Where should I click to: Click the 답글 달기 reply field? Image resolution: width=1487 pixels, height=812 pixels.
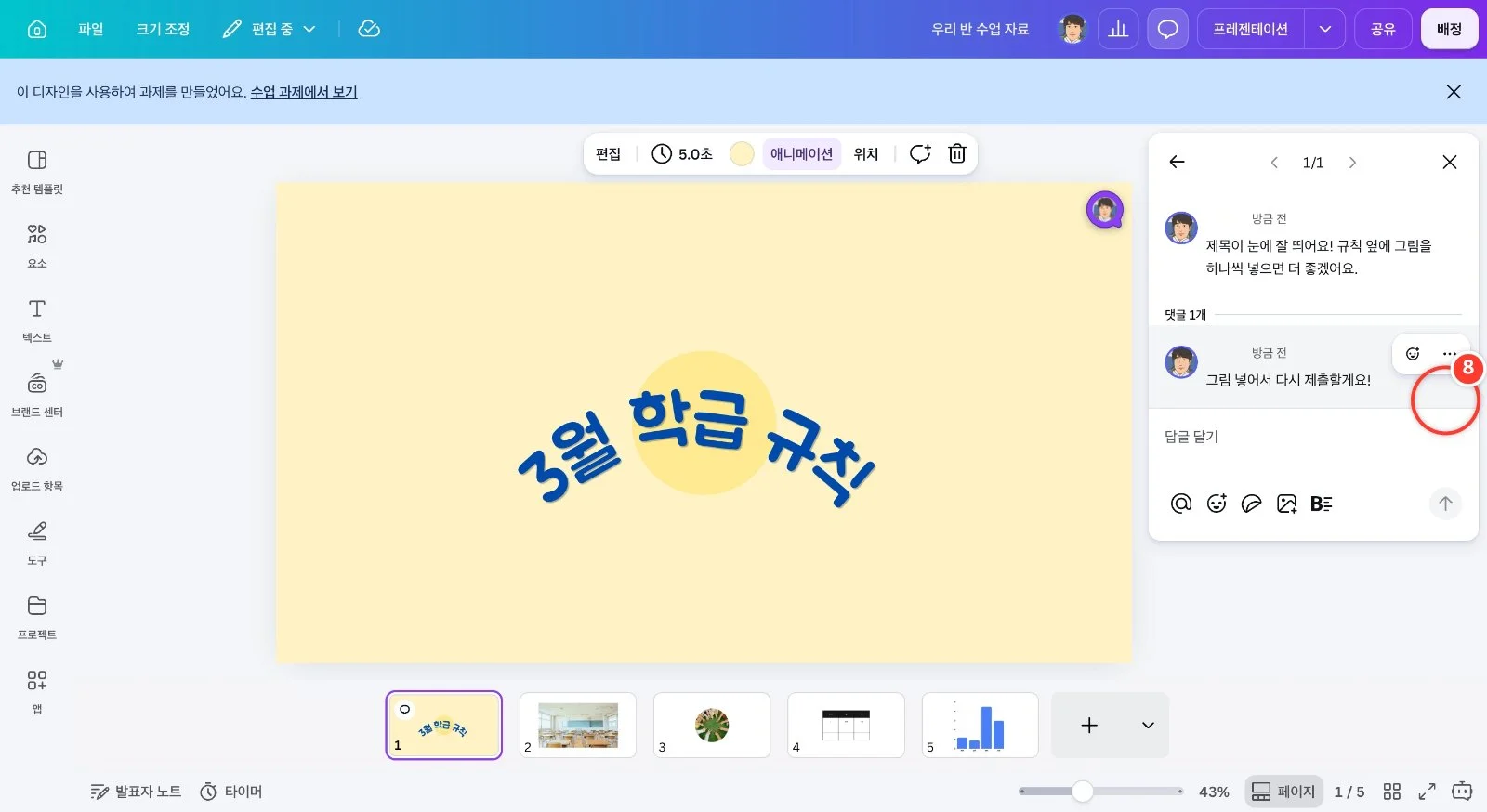tap(1312, 437)
